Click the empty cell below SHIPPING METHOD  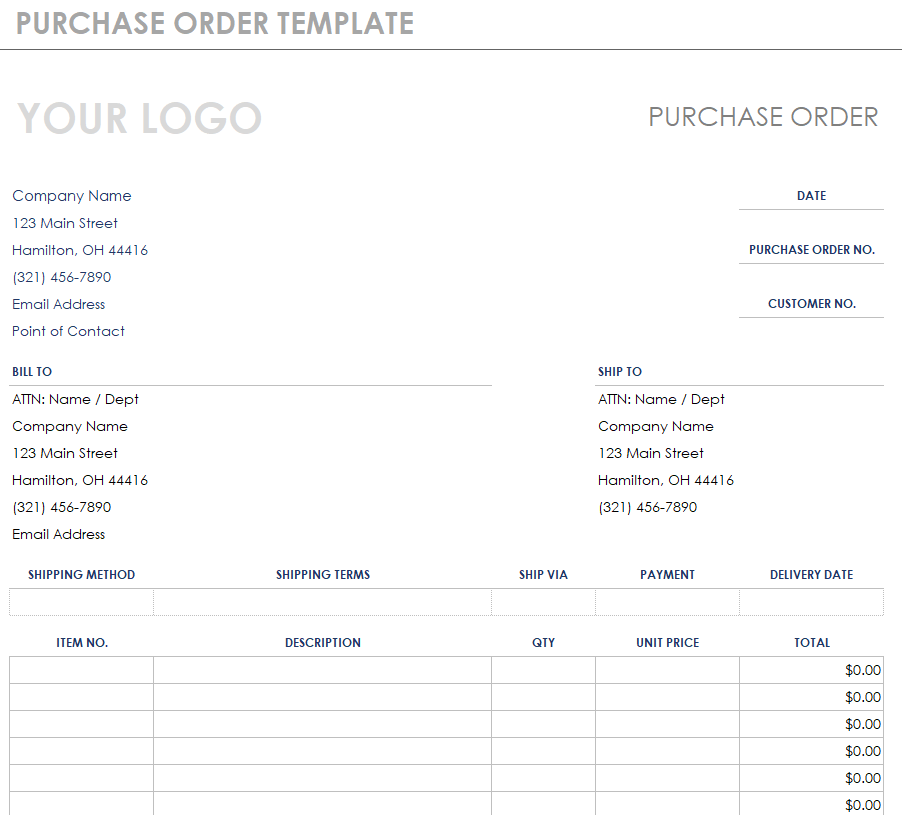82,602
